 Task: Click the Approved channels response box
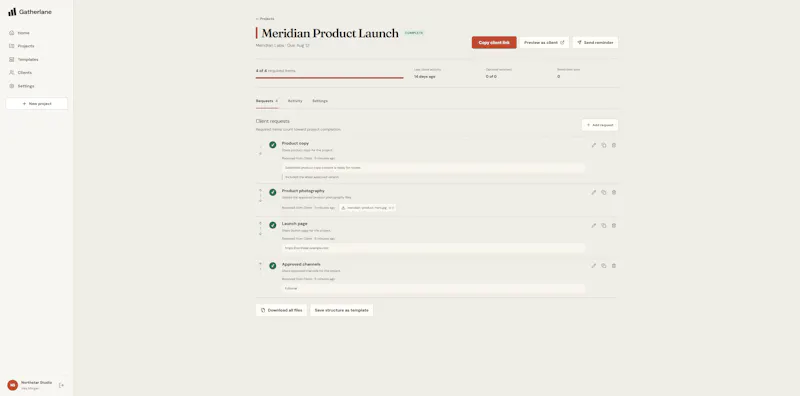[433, 288]
